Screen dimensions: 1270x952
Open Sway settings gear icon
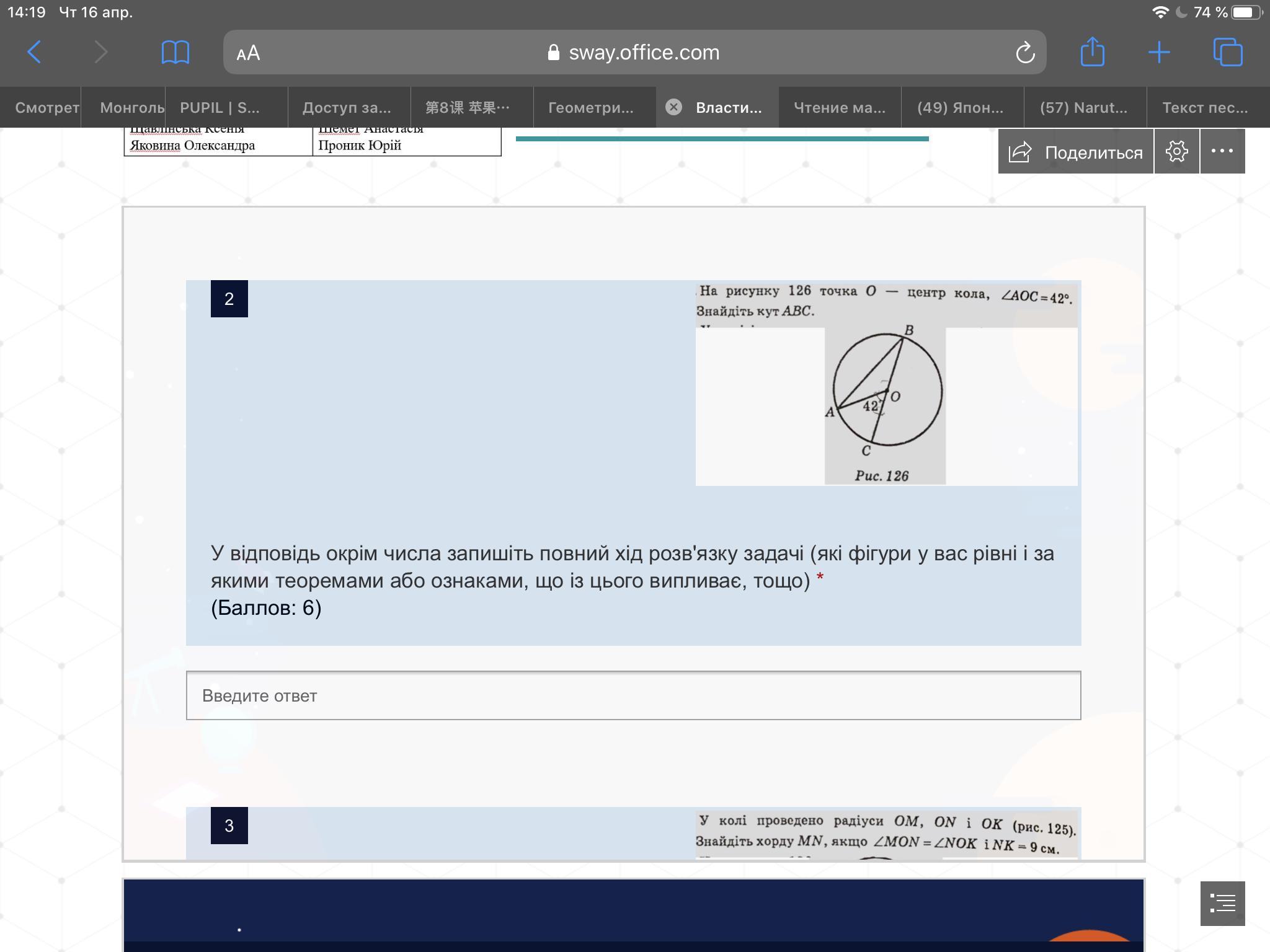pos(1176,151)
